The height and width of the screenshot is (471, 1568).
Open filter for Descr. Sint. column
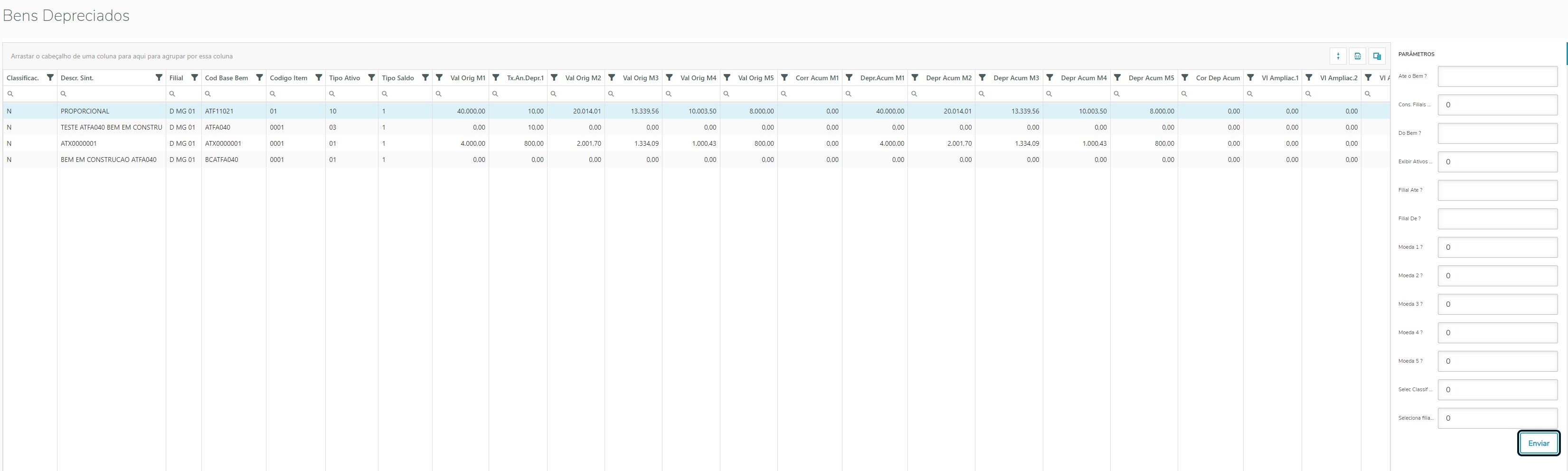click(159, 78)
